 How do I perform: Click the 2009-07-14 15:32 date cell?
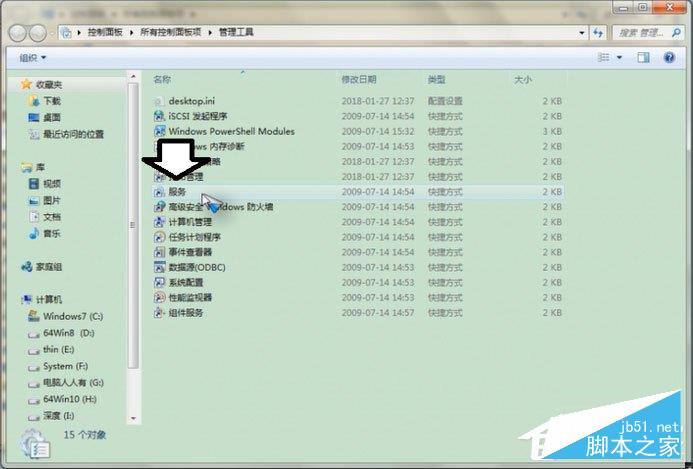coord(378,131)
